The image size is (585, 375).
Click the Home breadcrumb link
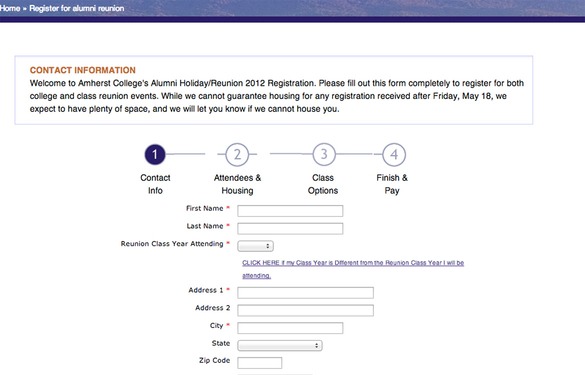coord(10,8)
